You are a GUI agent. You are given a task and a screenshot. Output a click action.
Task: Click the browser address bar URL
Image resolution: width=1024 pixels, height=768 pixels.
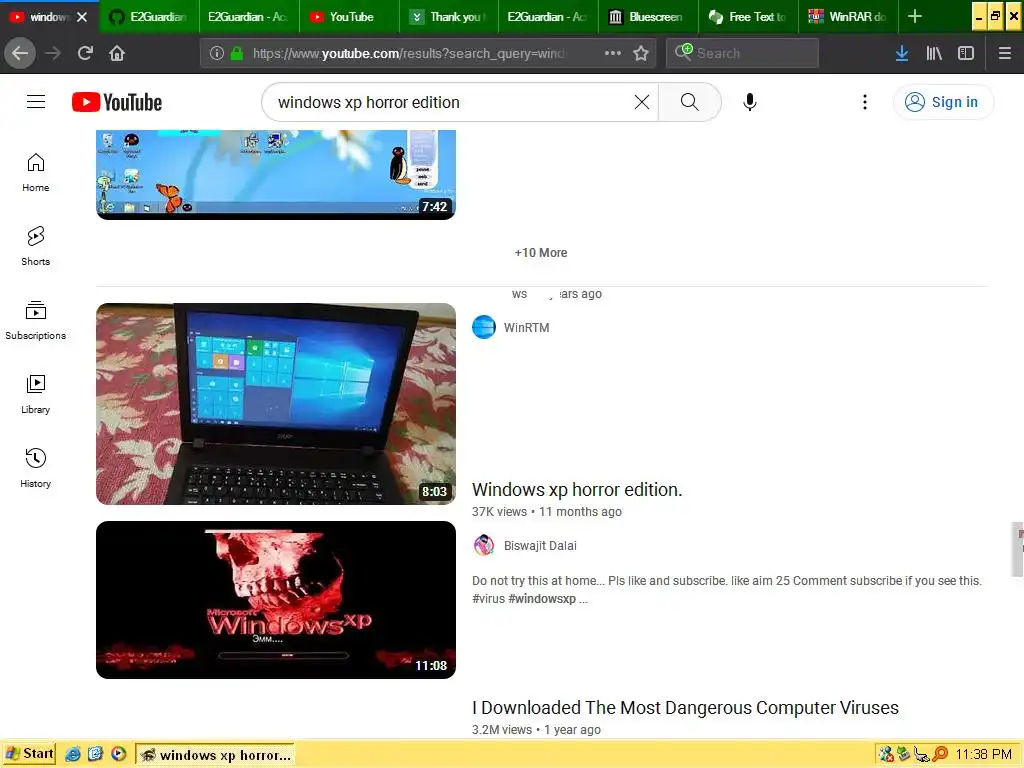pos(408,53)
